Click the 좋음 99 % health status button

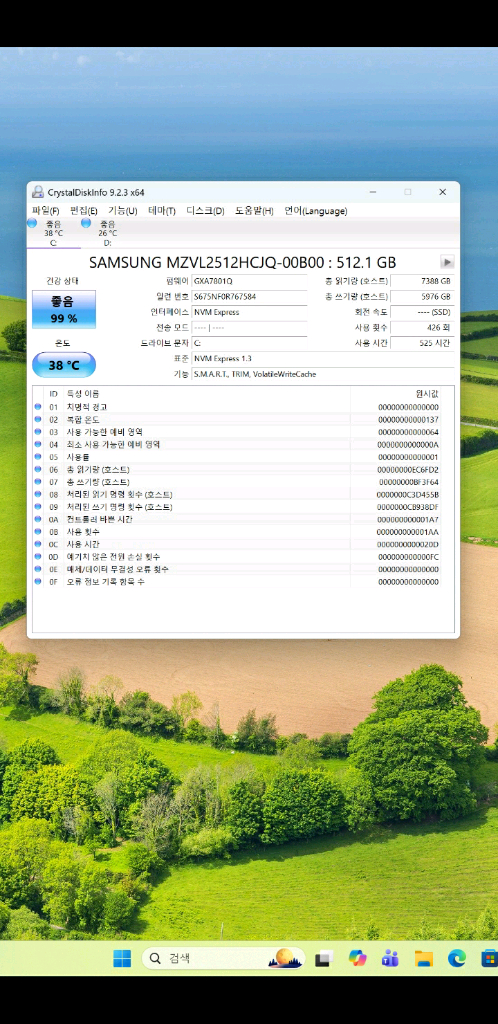pos(64,310)
